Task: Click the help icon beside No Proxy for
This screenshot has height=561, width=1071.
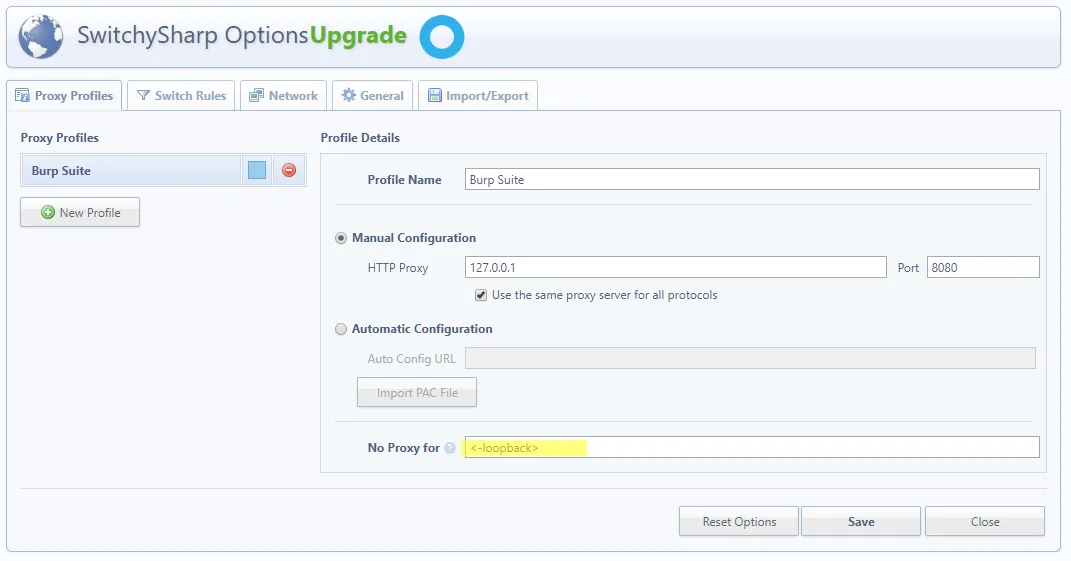Action: tap(450, 448)
